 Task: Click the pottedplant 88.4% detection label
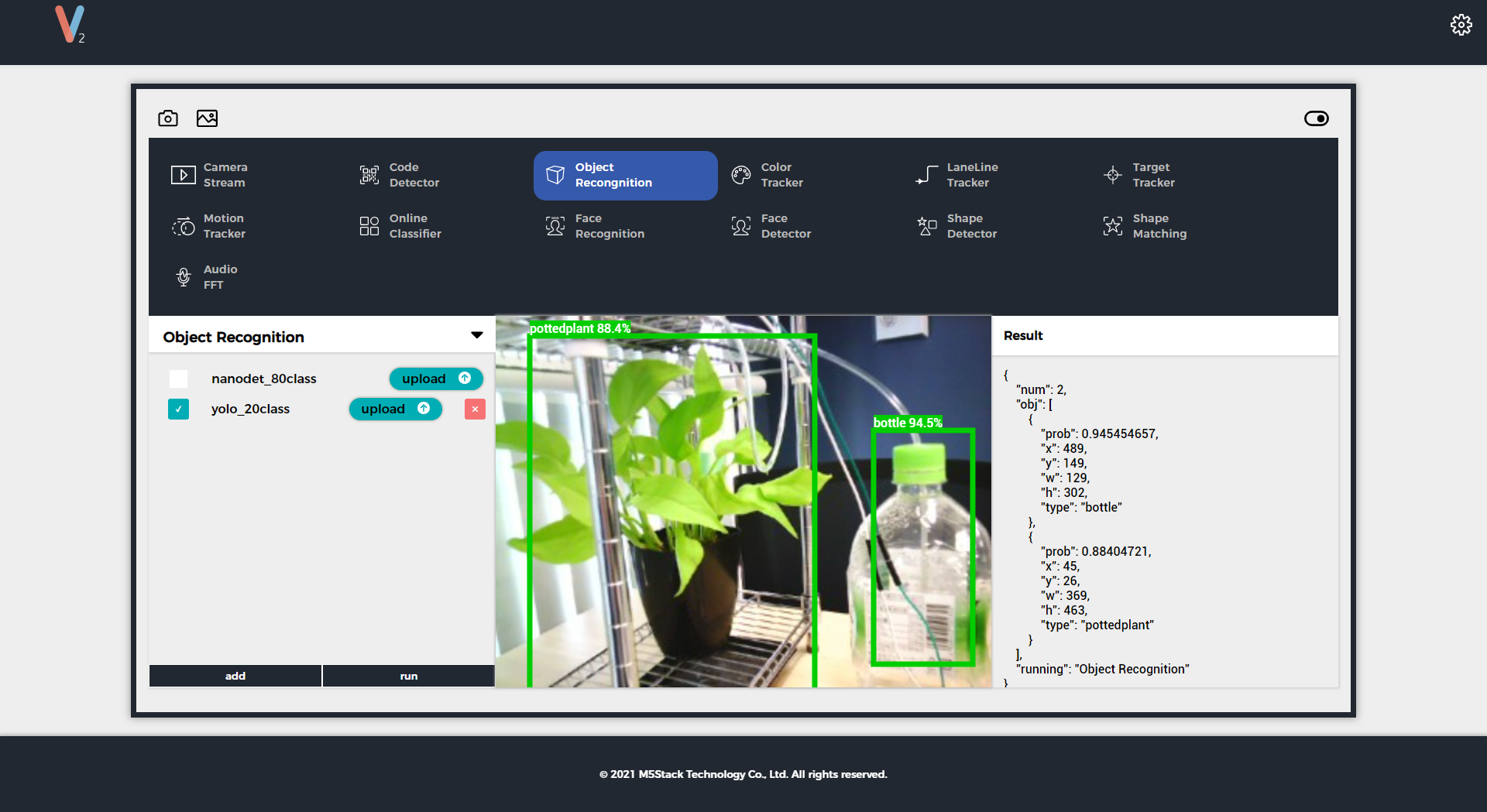(580, 328)
